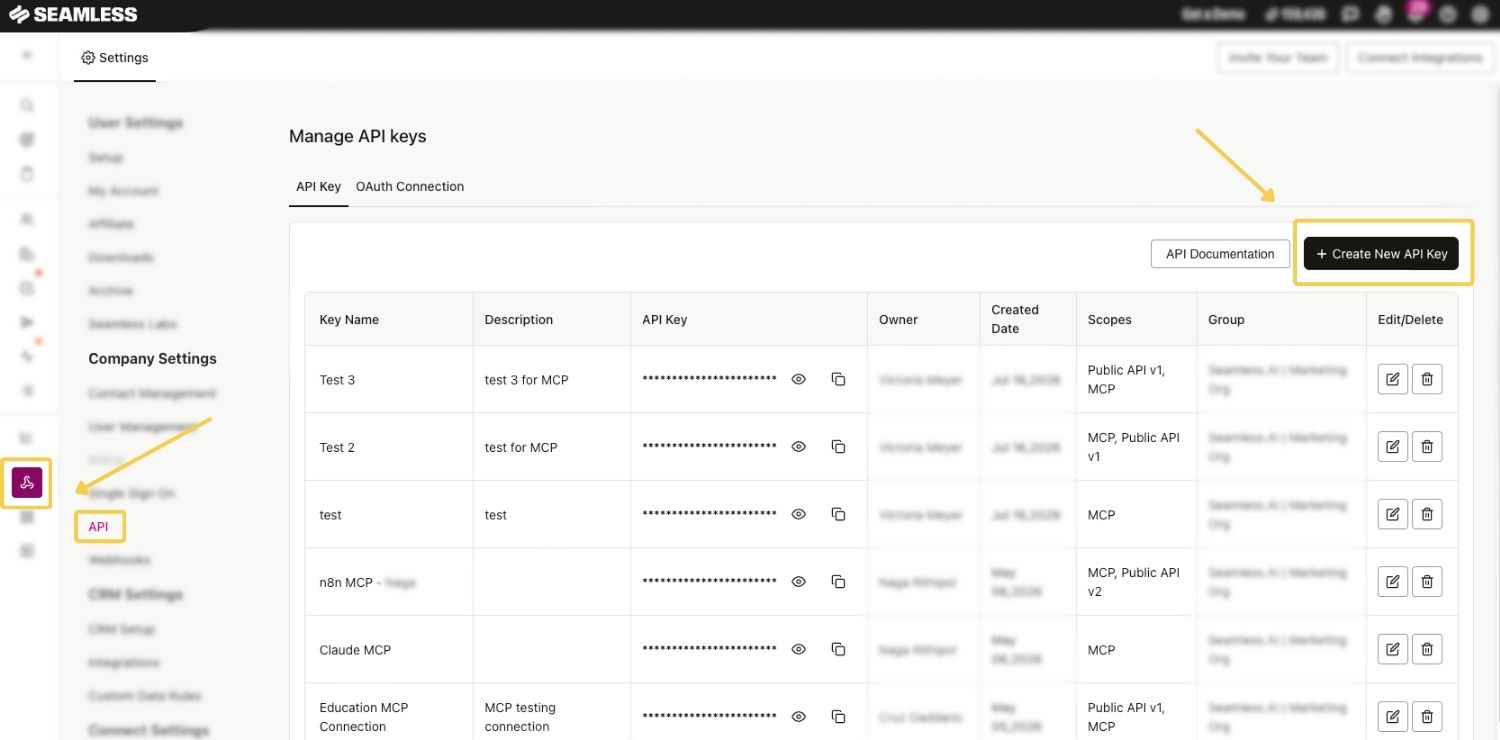
Task: Copy the n8n MCP API key
Action: (x=838, y=582)
